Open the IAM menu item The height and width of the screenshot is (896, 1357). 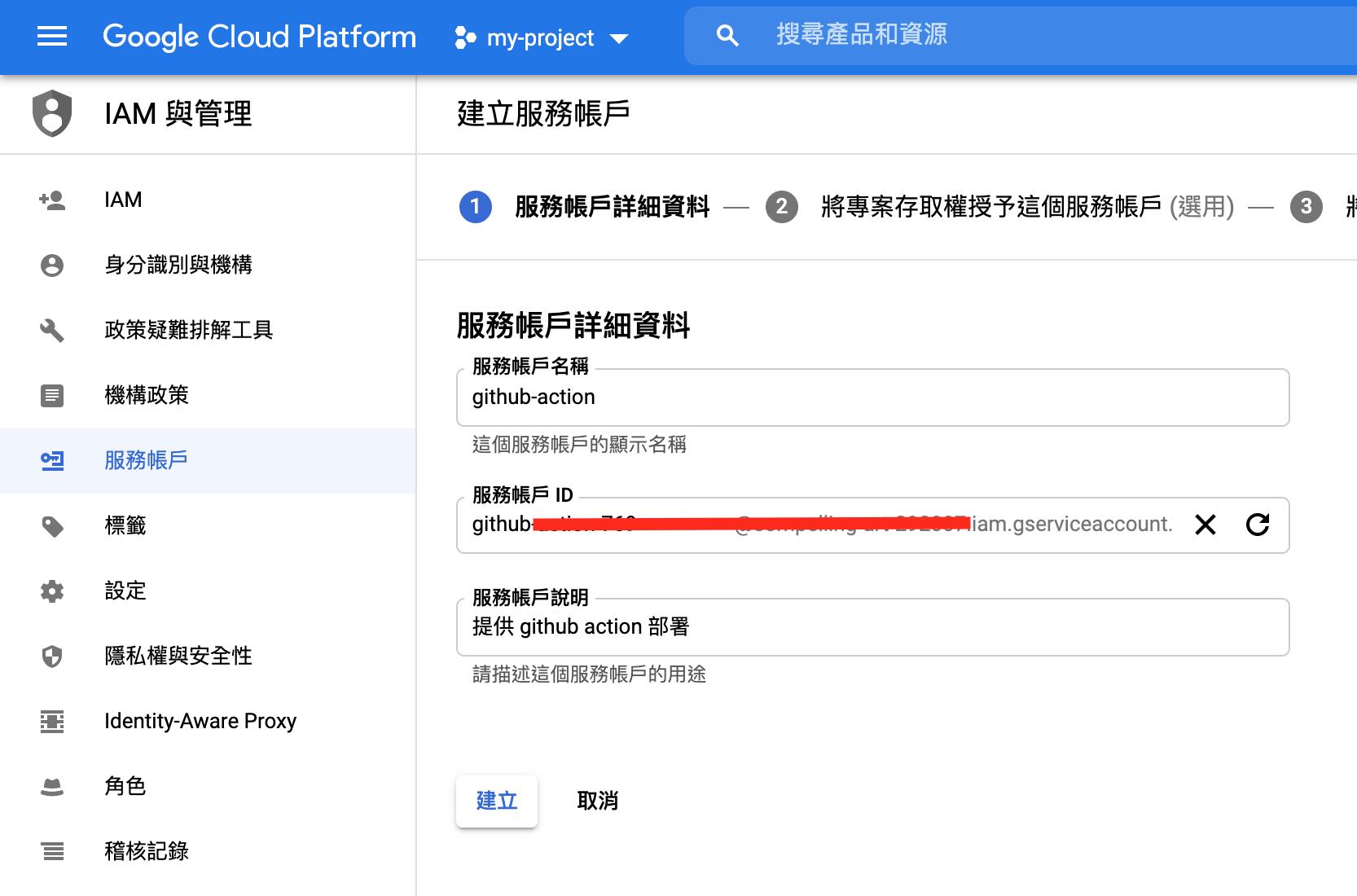(x=208, y=200)
